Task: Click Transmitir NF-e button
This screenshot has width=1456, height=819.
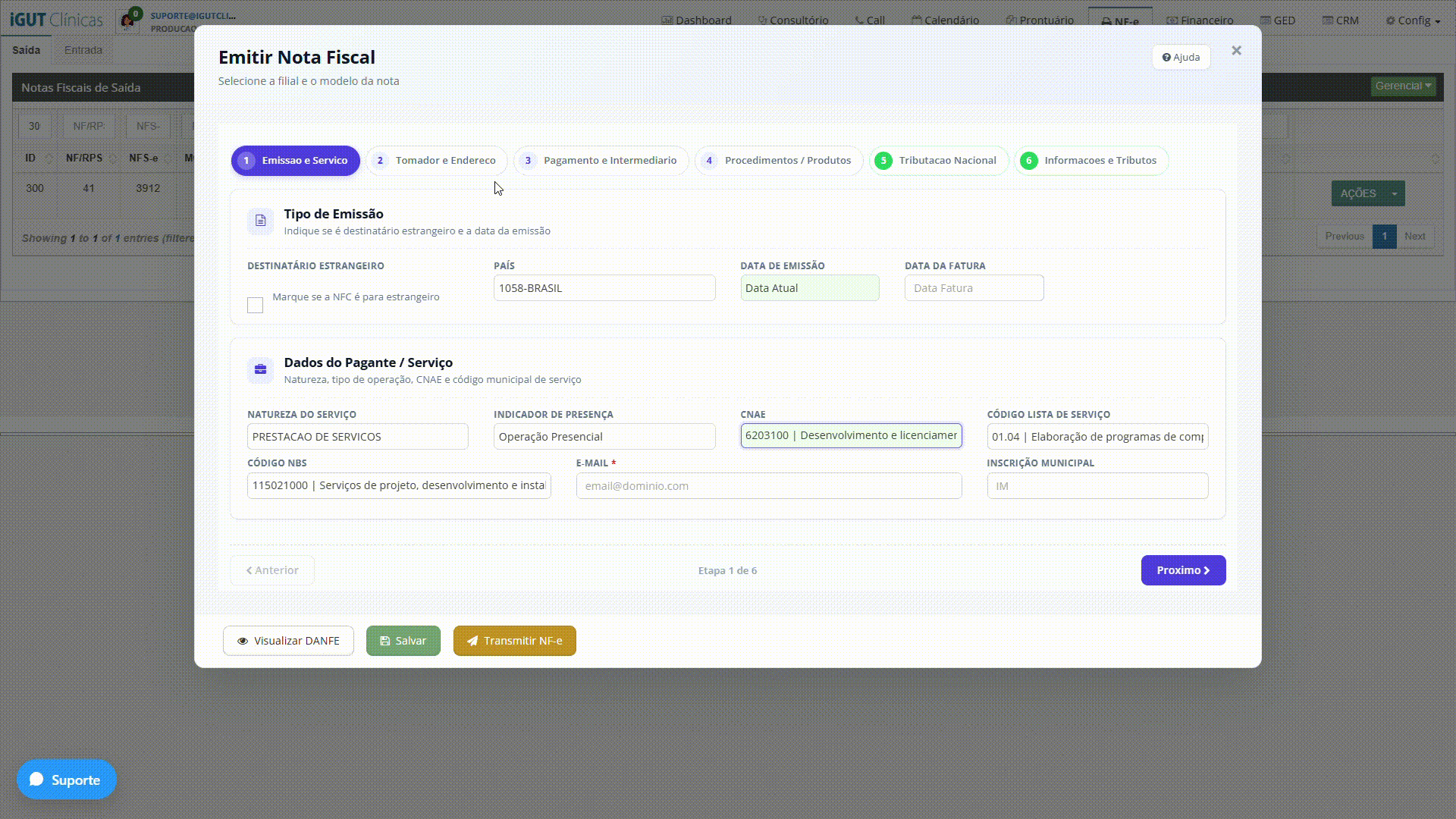Action: pos(514,641)
